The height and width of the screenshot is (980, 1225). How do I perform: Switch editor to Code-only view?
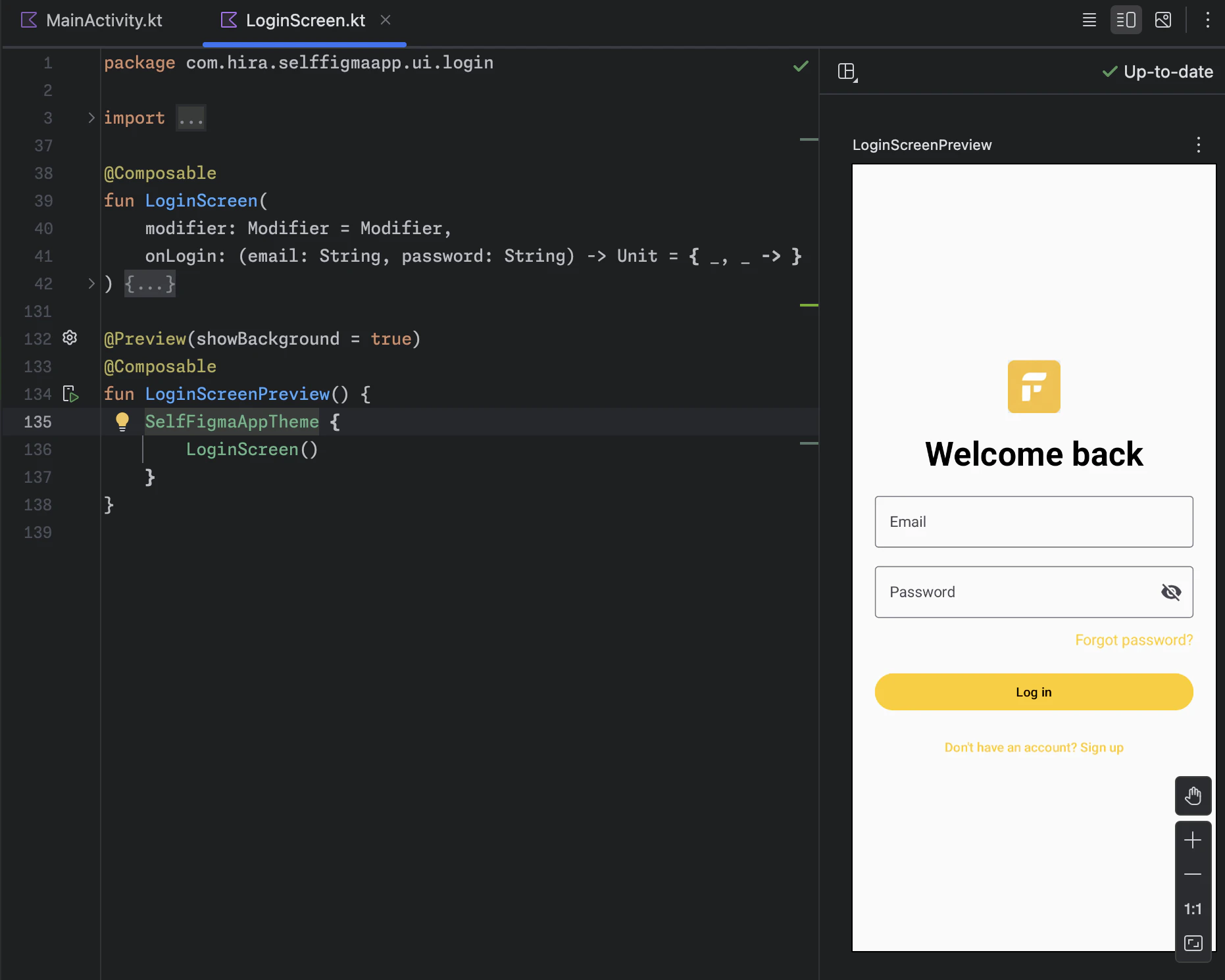point(1089,20)
